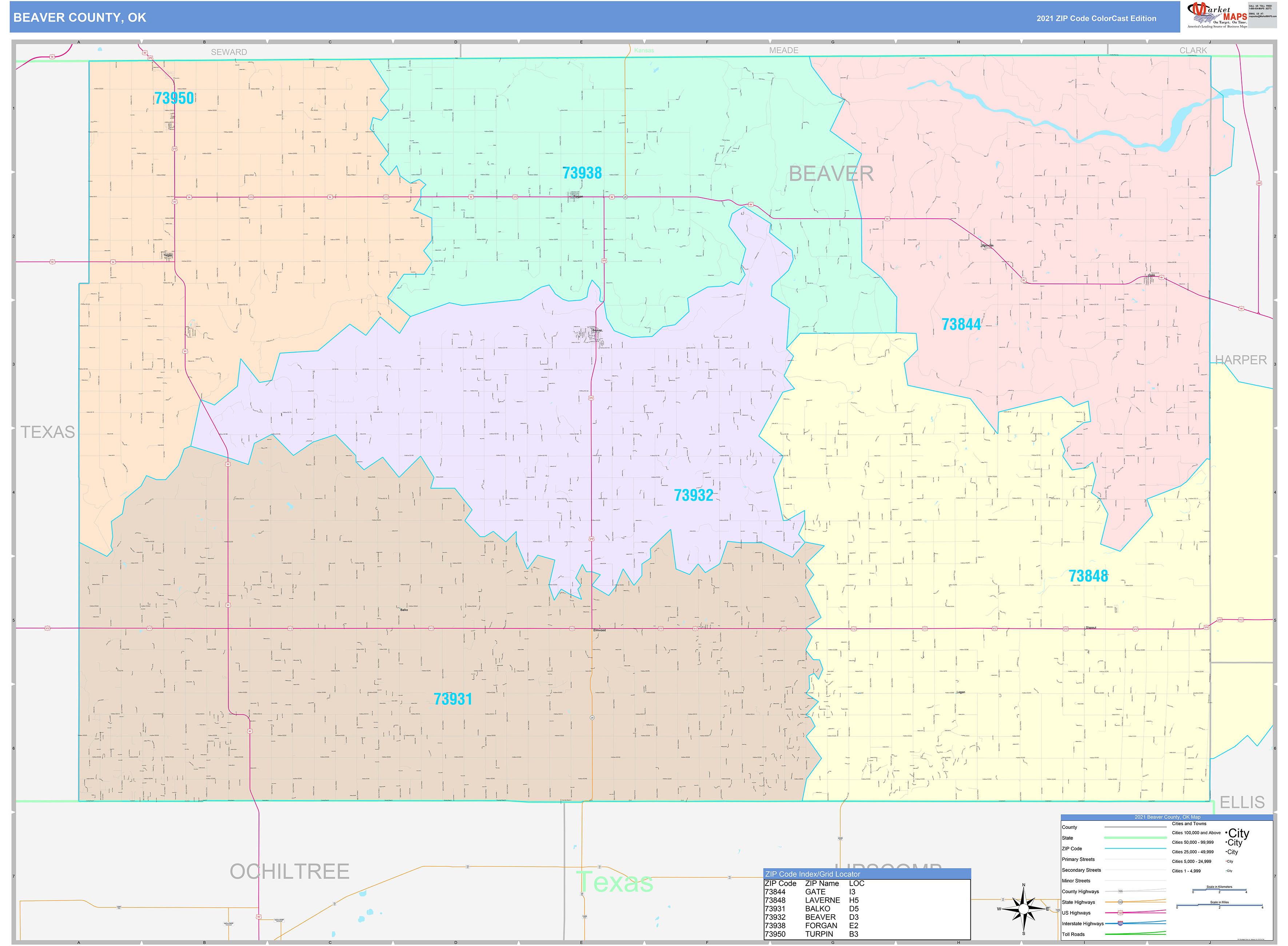Click the compass rose symbol

click(x=1024, y=909)
